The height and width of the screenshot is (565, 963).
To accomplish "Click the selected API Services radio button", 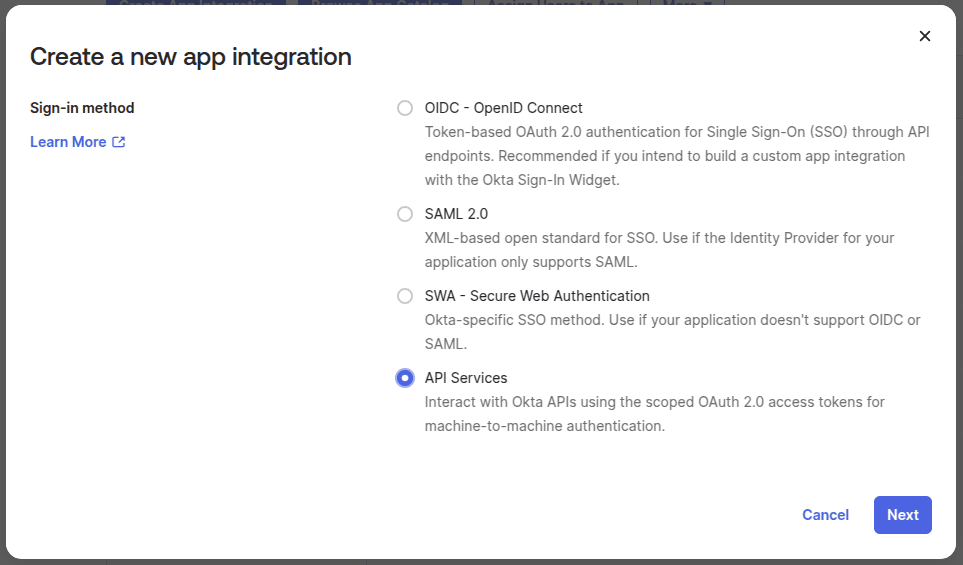I will pyautogui.click(x=404, y=378).
